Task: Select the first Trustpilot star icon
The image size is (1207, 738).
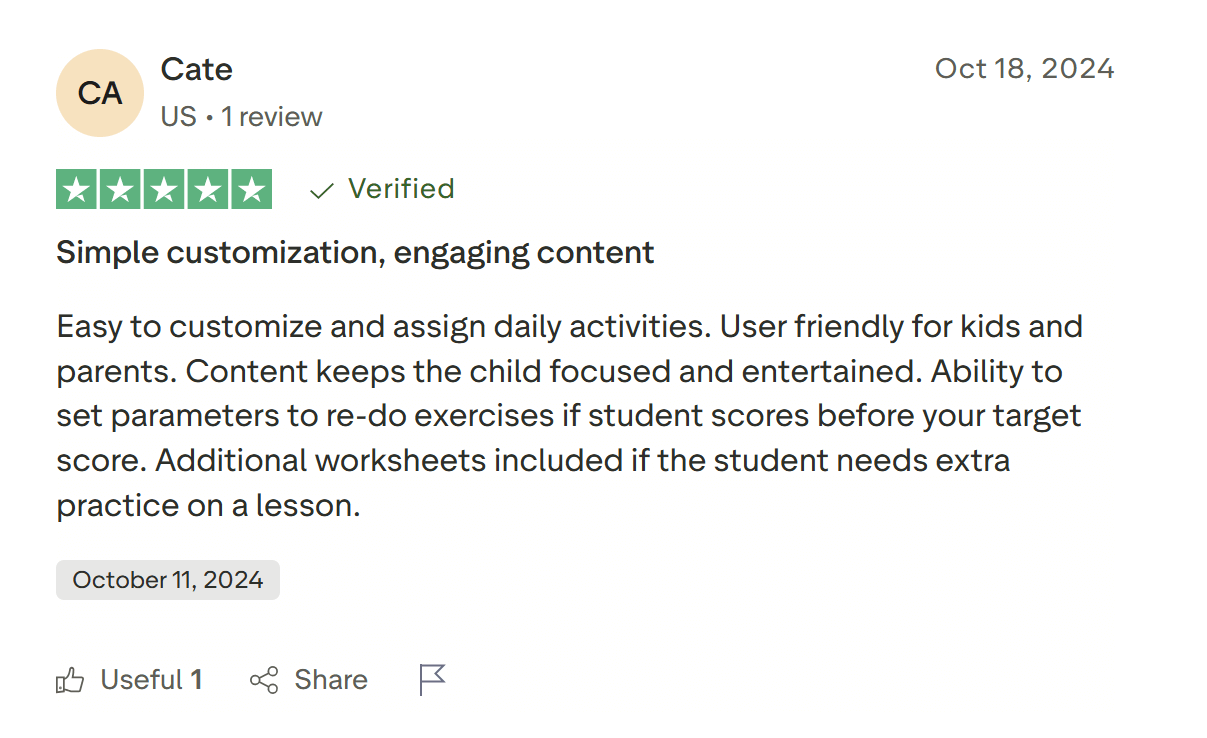Action: [77, 189]
